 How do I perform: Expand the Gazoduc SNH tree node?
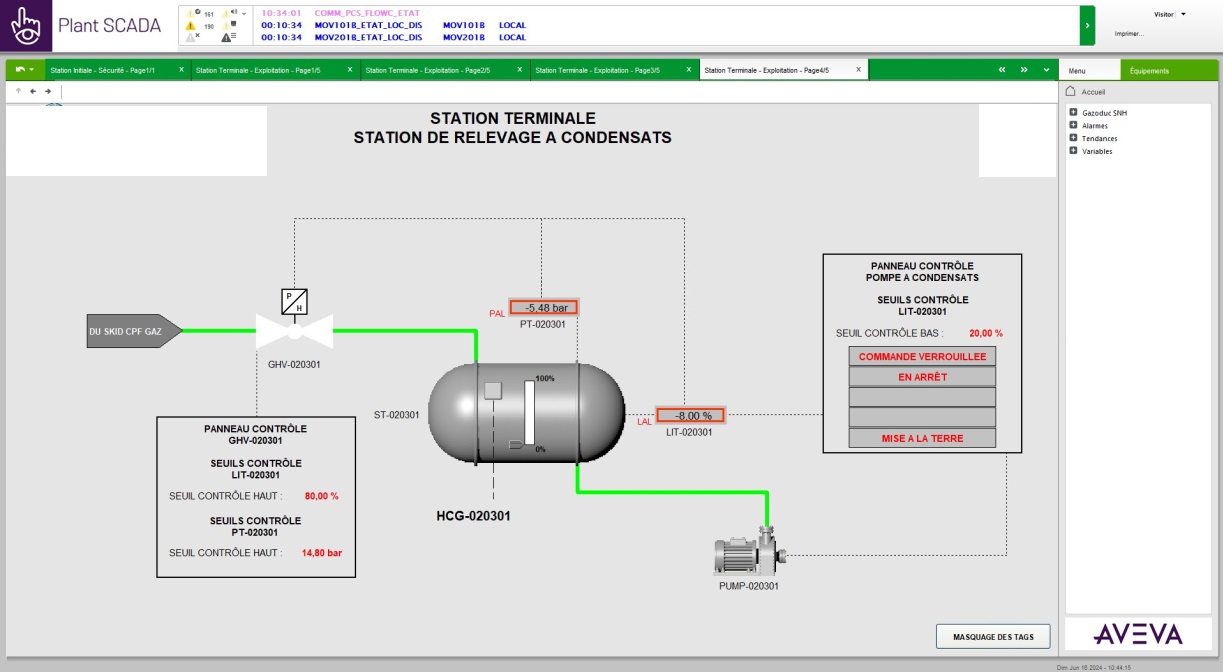[1073, 113]
